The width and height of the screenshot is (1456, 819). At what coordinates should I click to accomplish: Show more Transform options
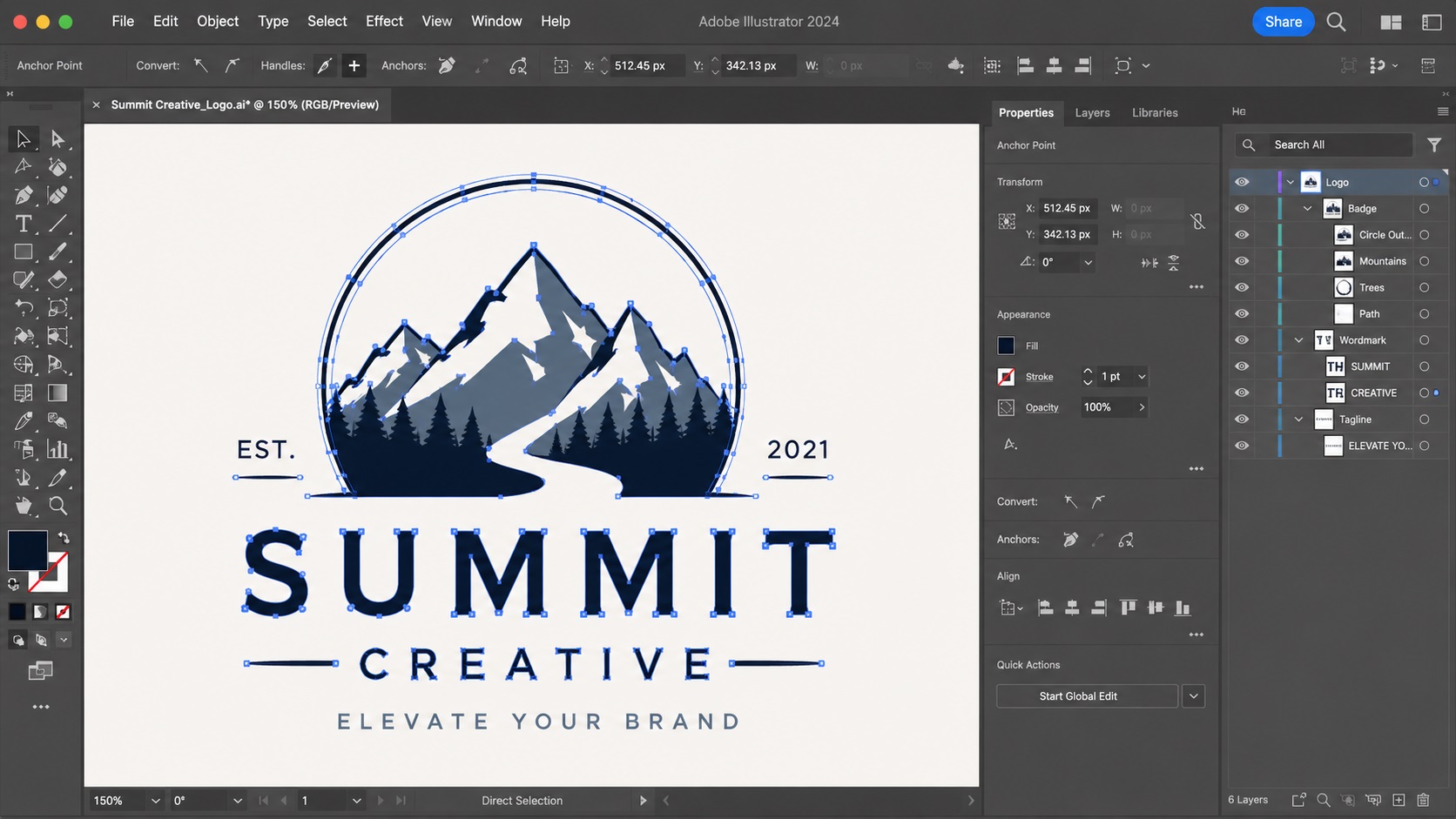pos(1196,286)
